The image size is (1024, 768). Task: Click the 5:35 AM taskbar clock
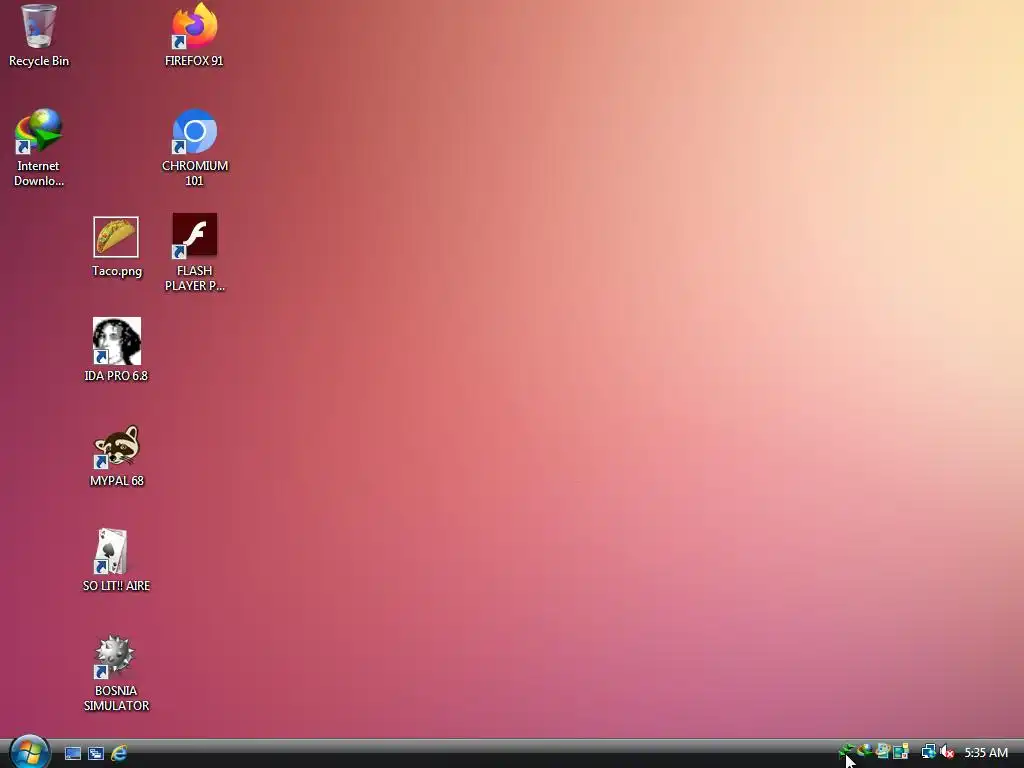[986, 752]
